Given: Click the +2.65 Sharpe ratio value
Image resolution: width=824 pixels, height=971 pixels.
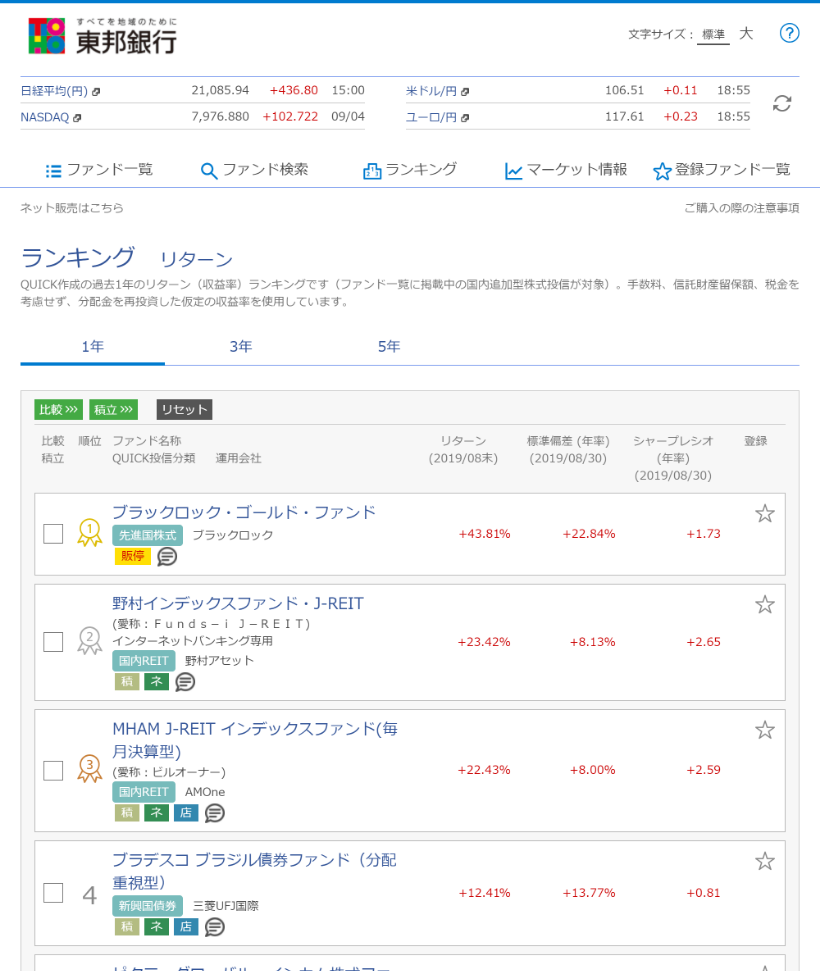Looking at the screenshot, I should pos(703,642).
